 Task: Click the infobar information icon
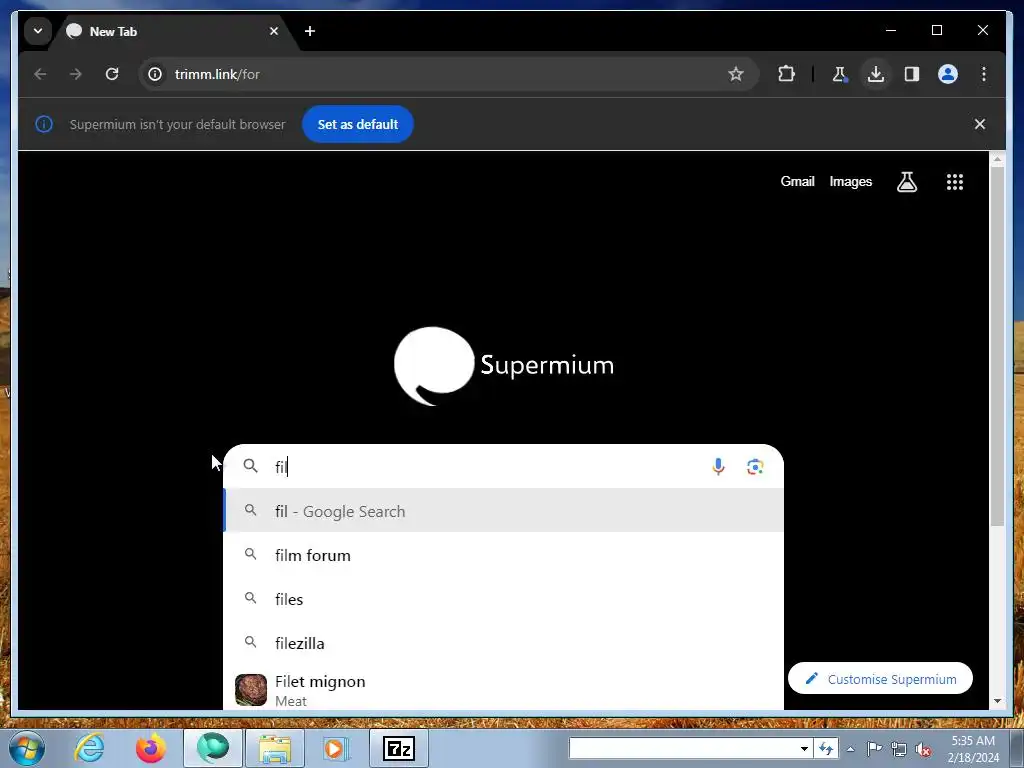(x=44, y=124)
